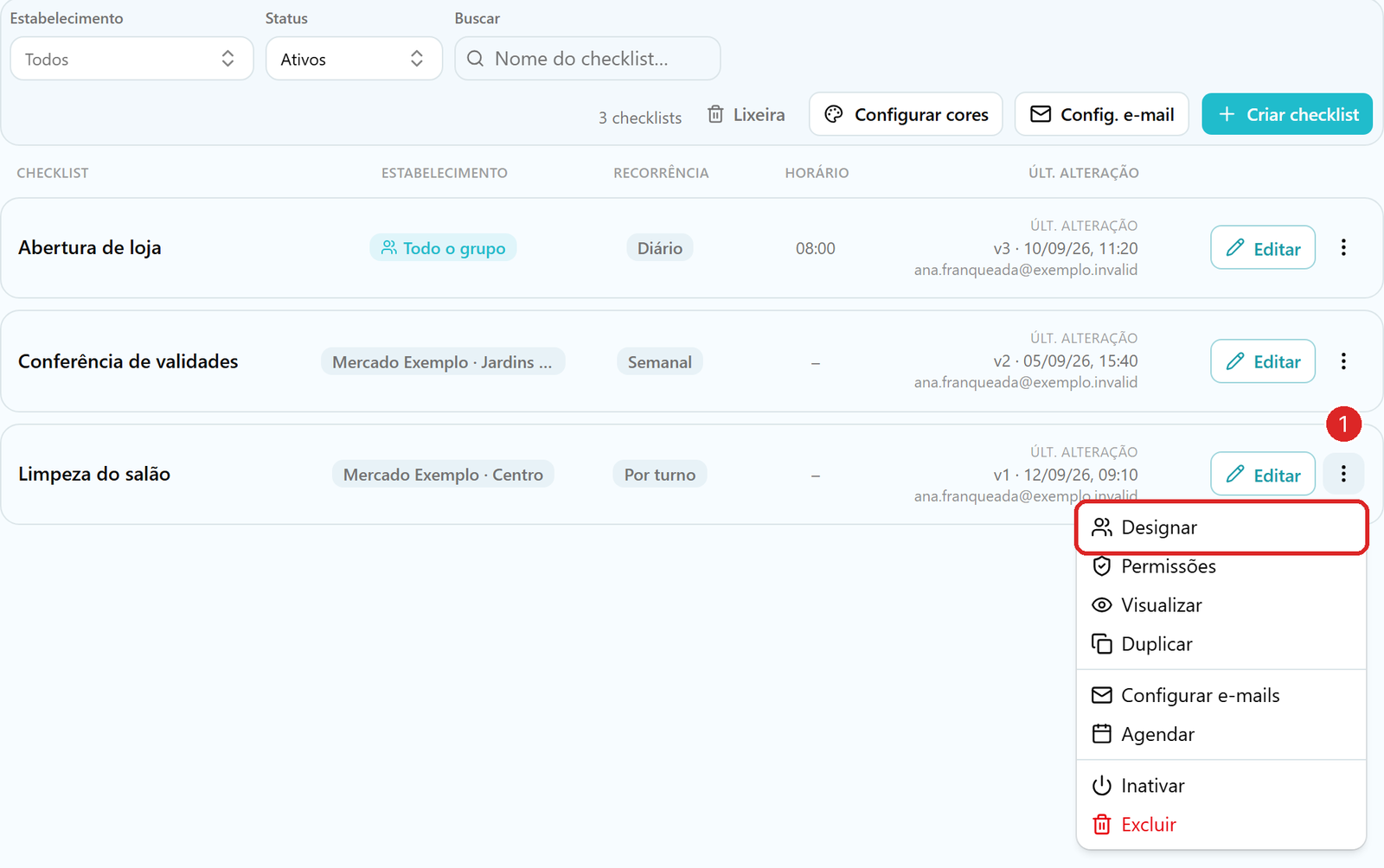Open the three-dot menu for Abertura de loja
Viewport: 1384px width, 868px height.
point(1343,247)
